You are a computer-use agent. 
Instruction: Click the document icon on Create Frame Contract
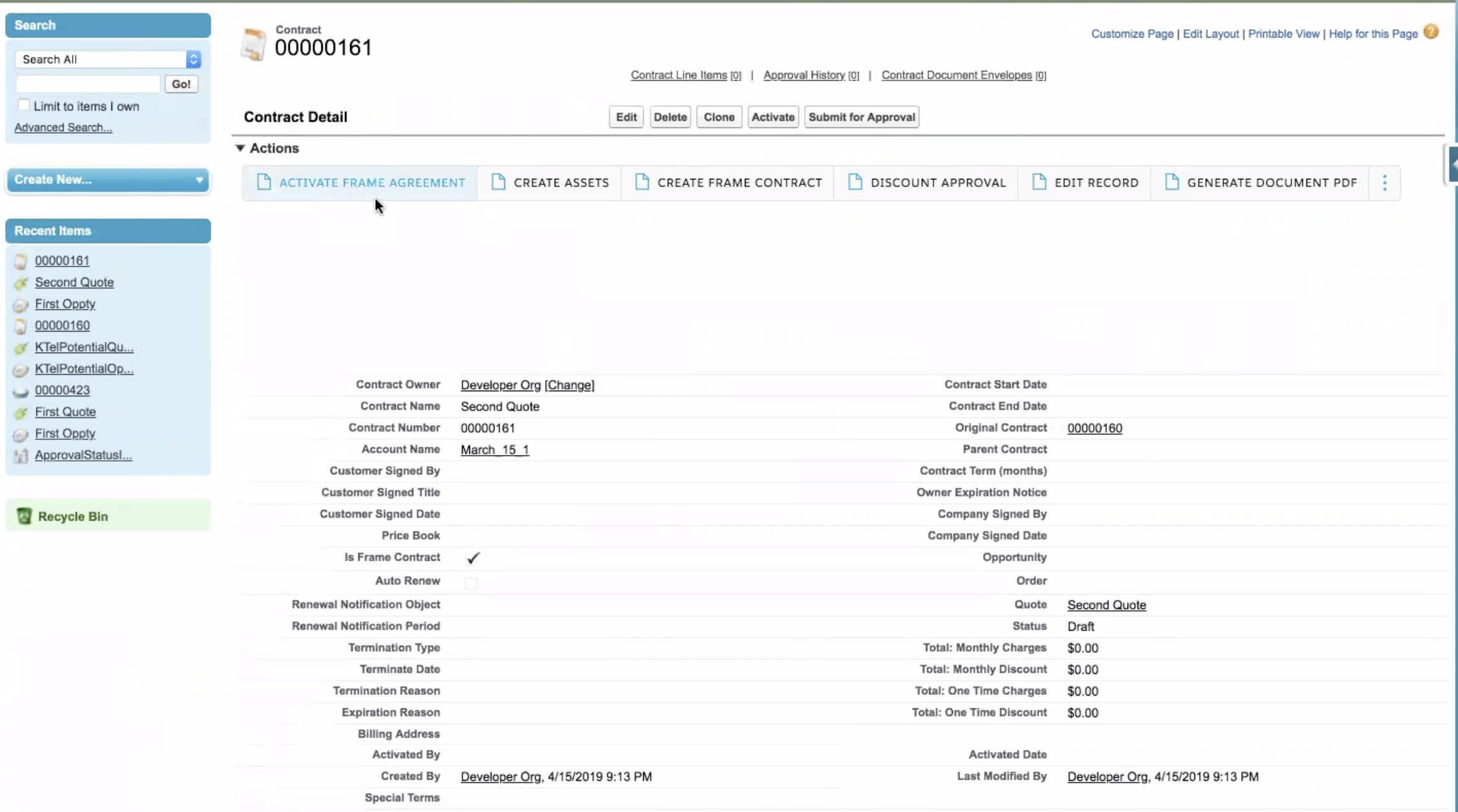pyautogui.click(x=642, y=182)
